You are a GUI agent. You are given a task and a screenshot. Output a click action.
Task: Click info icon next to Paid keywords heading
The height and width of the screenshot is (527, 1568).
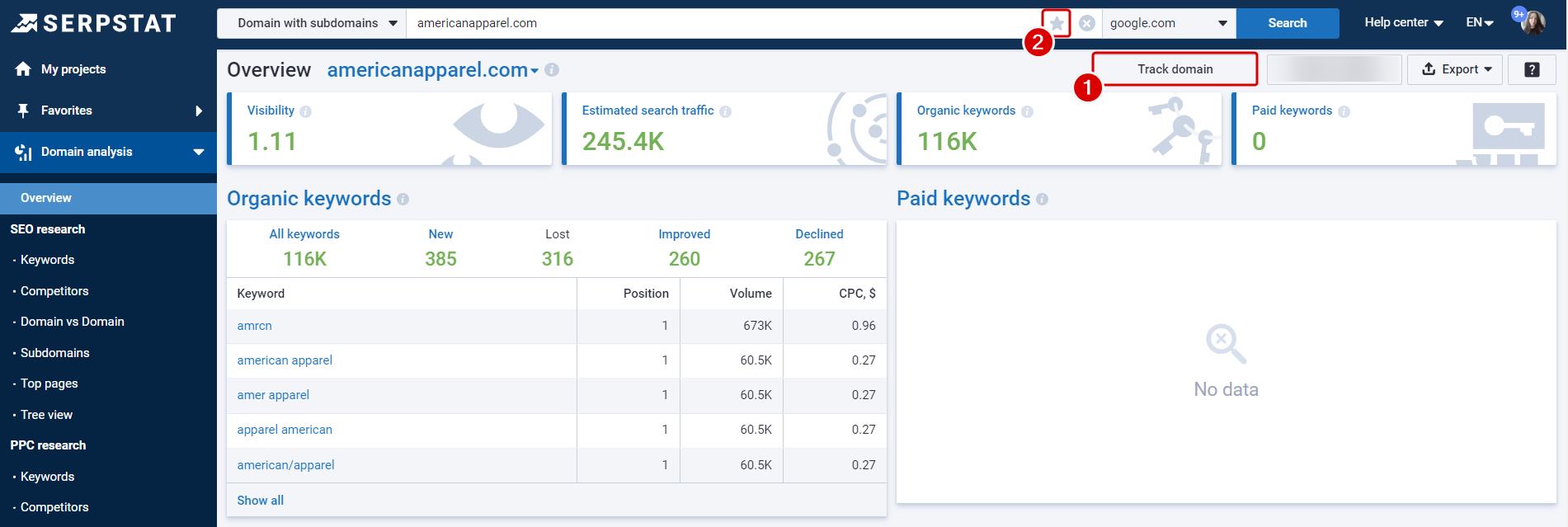[1042, 200]
